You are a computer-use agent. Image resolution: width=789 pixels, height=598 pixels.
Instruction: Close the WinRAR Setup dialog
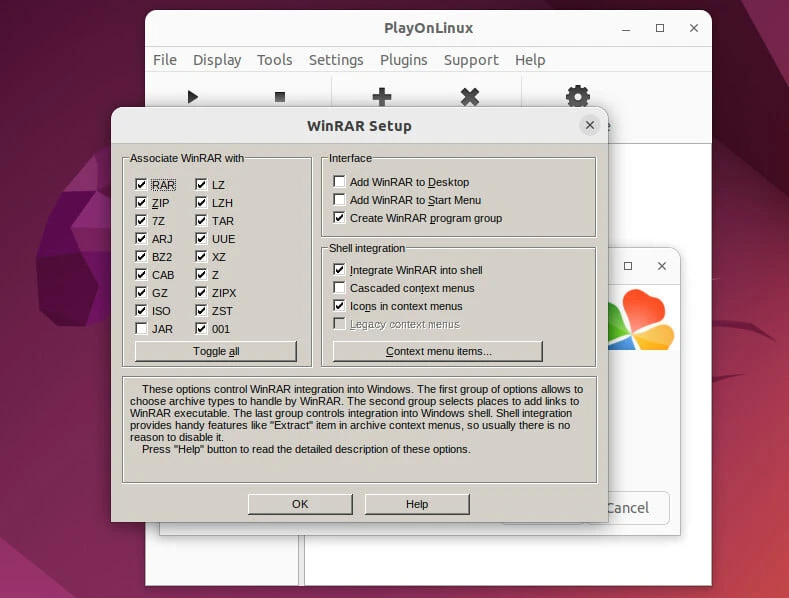click(590, 125)
